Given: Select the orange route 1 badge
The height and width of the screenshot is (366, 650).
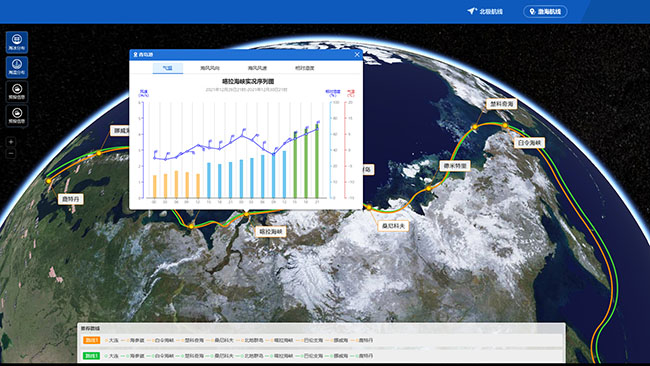Looking at the screenshot, I should pos(91,340).
